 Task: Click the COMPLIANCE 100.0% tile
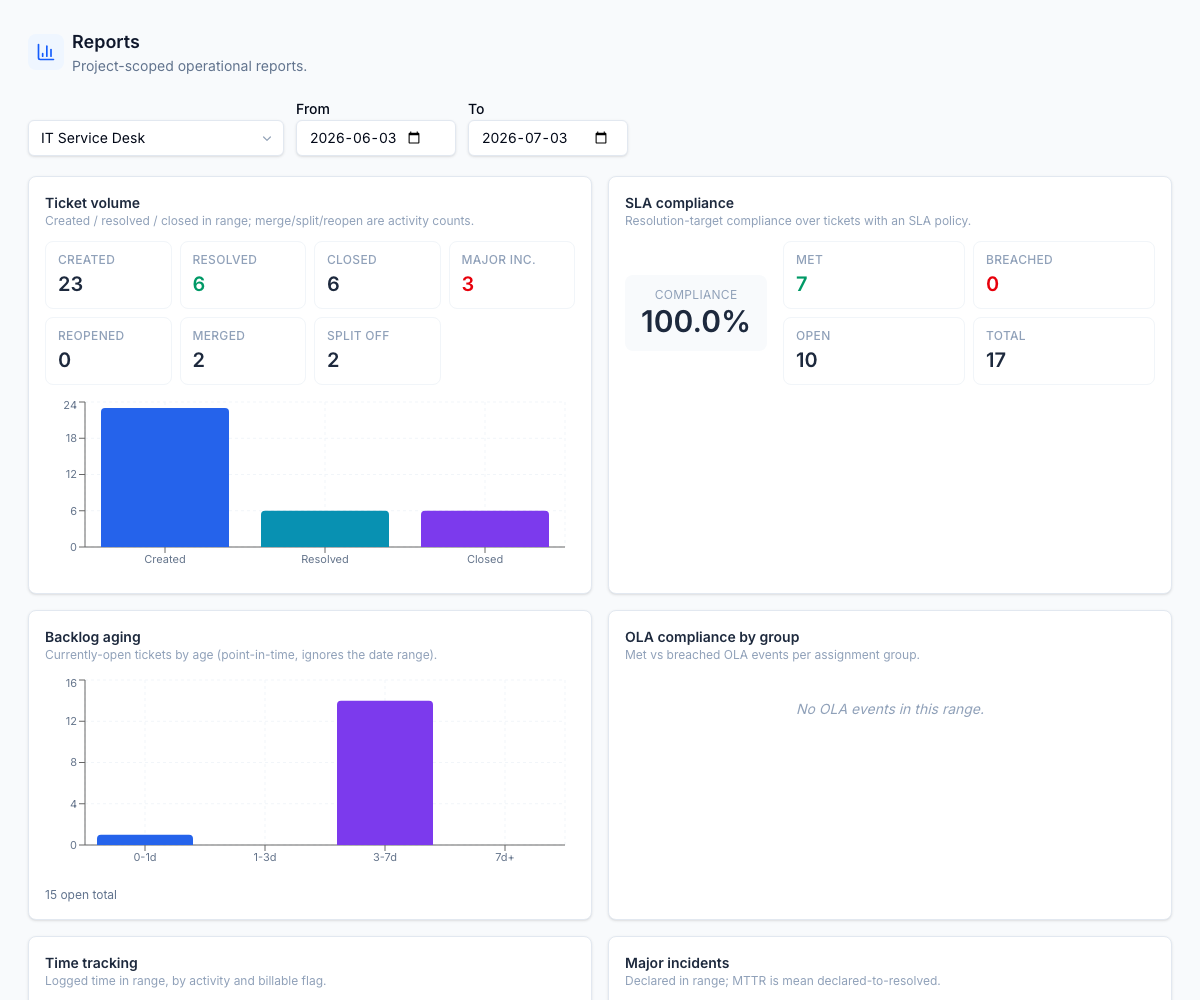pyautogui.click(x=696, y=313)
